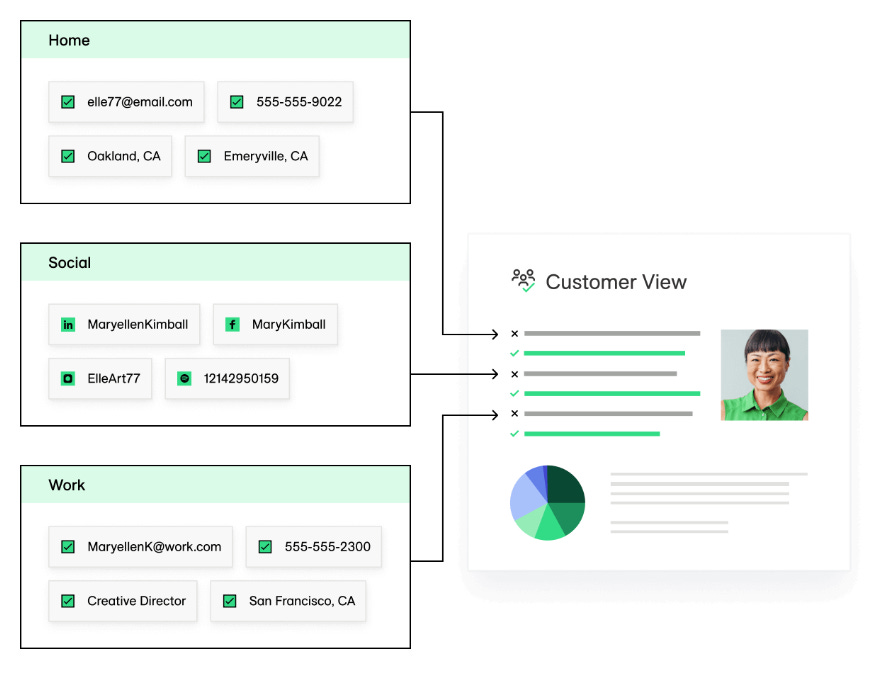Viewport: 881px width, 692px height.
Task: Uncheck the 555-555-9022 checkbox
Action: pos(237,102)
